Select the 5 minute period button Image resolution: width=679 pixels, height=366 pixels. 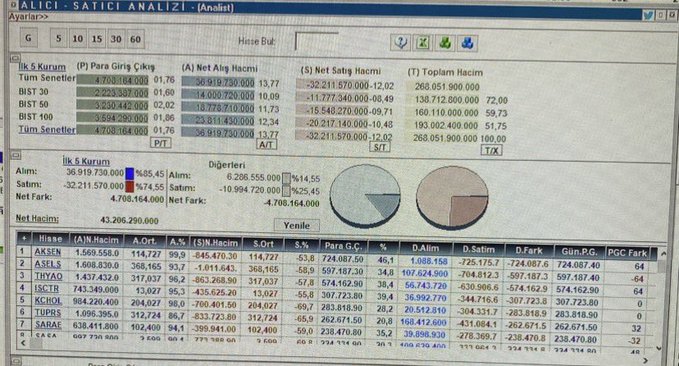[x=58, y=39]
